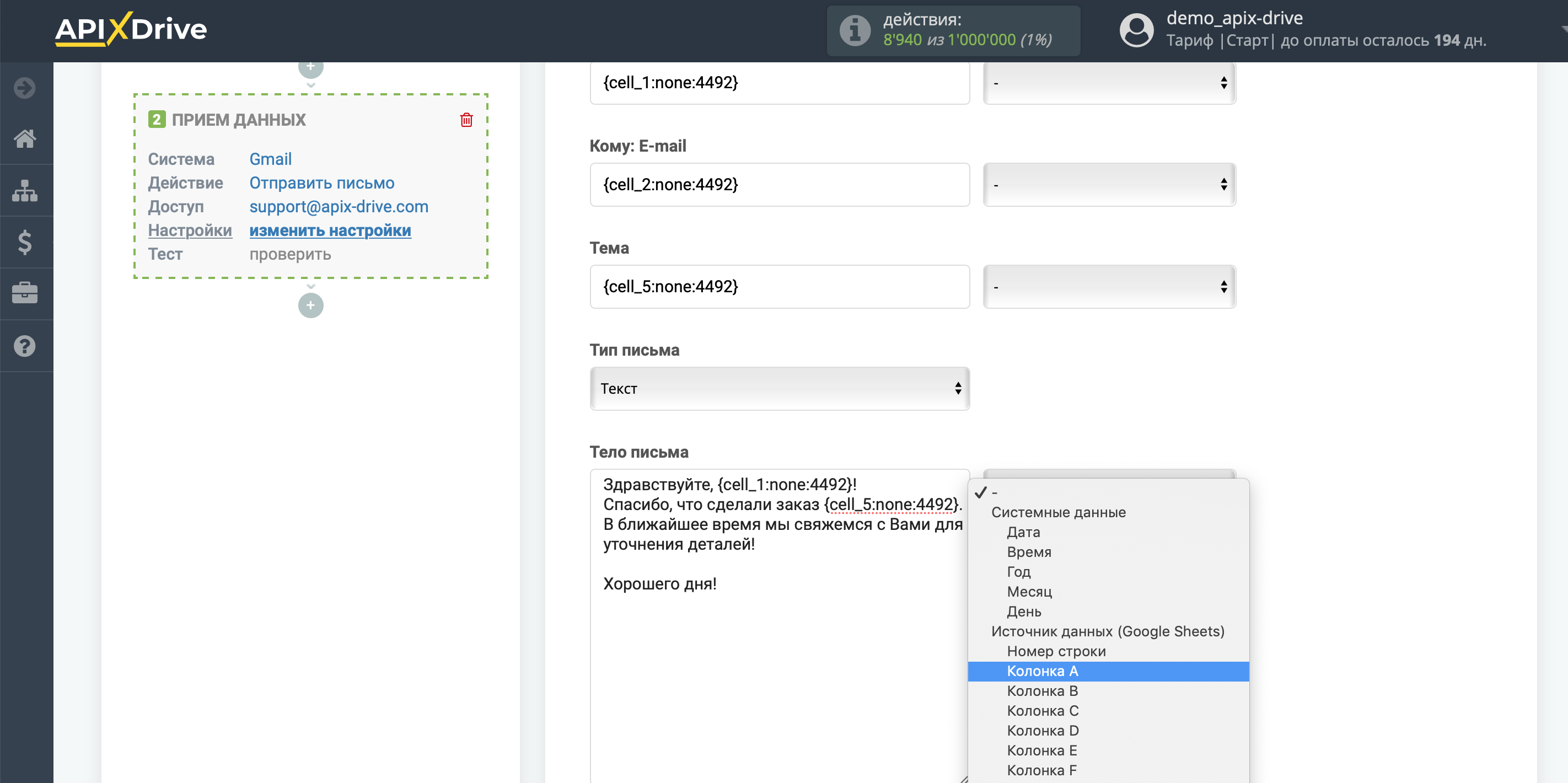Open the user profile avatar icon
1568x783 pixels.
(1136, 30)
